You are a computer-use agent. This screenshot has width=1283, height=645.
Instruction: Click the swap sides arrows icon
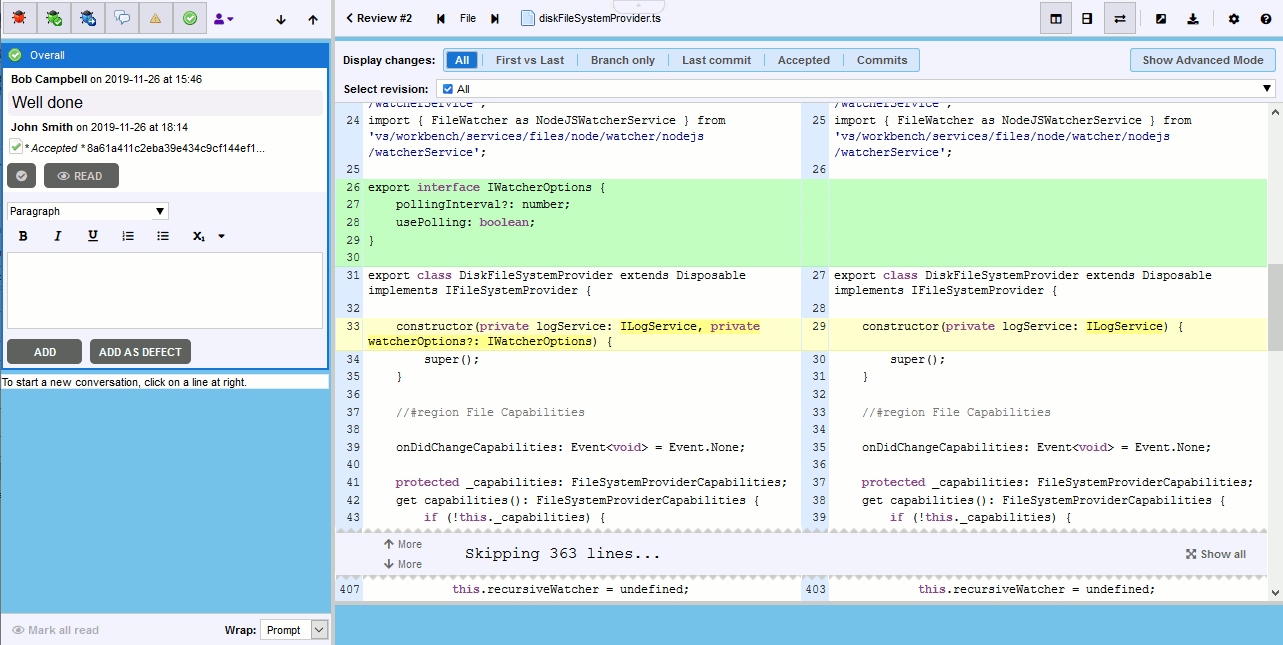(x=1119, y=18)
